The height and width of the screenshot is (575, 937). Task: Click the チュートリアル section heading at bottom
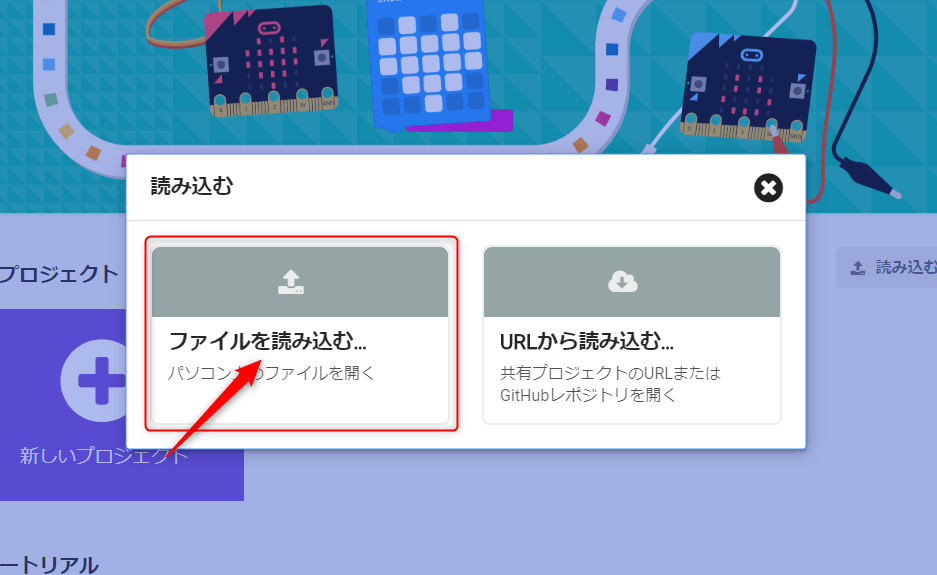pos(49,564)
